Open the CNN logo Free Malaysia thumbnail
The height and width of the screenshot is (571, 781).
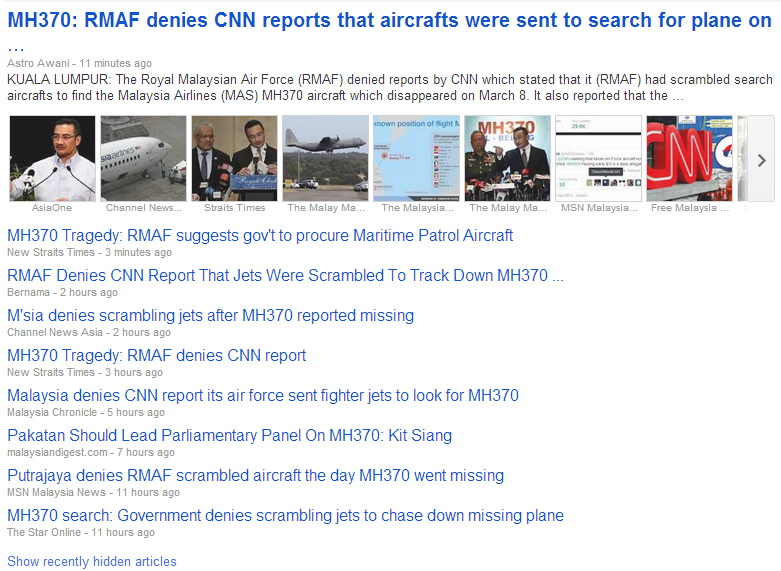[x=690, y=158]
